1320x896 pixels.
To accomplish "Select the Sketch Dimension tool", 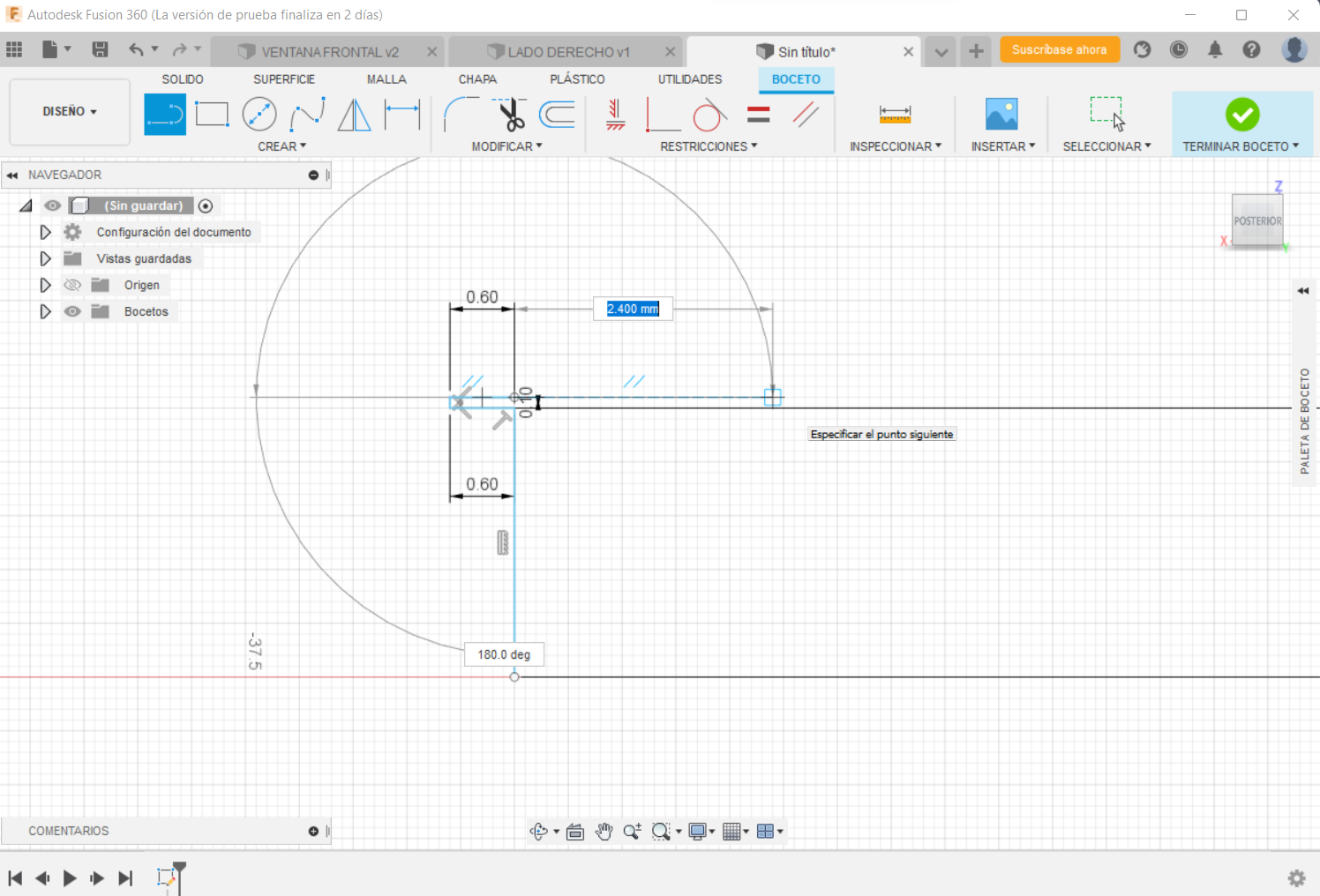I will point(402,115).
